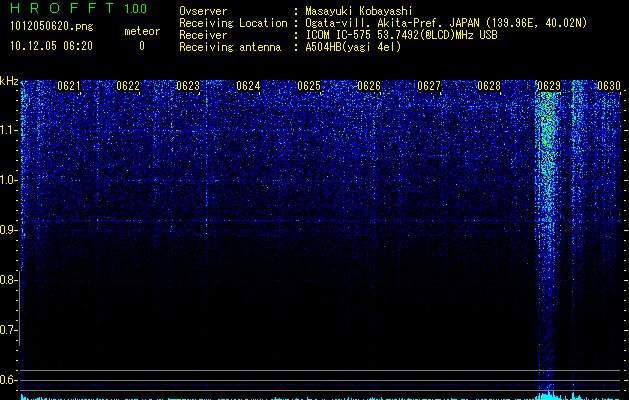Click the 0.9 kHz axis label
This screenshot has height=400, width=629.
coord(8,230)
